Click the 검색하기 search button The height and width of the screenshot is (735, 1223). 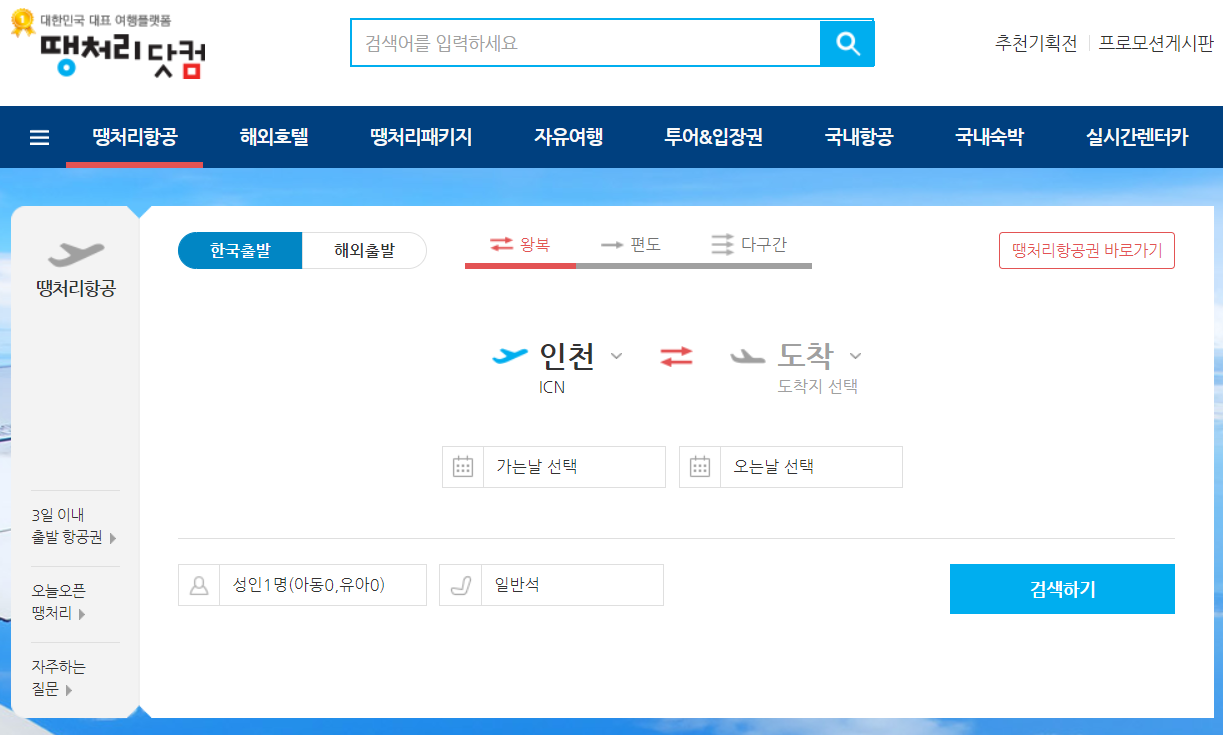1062,589
